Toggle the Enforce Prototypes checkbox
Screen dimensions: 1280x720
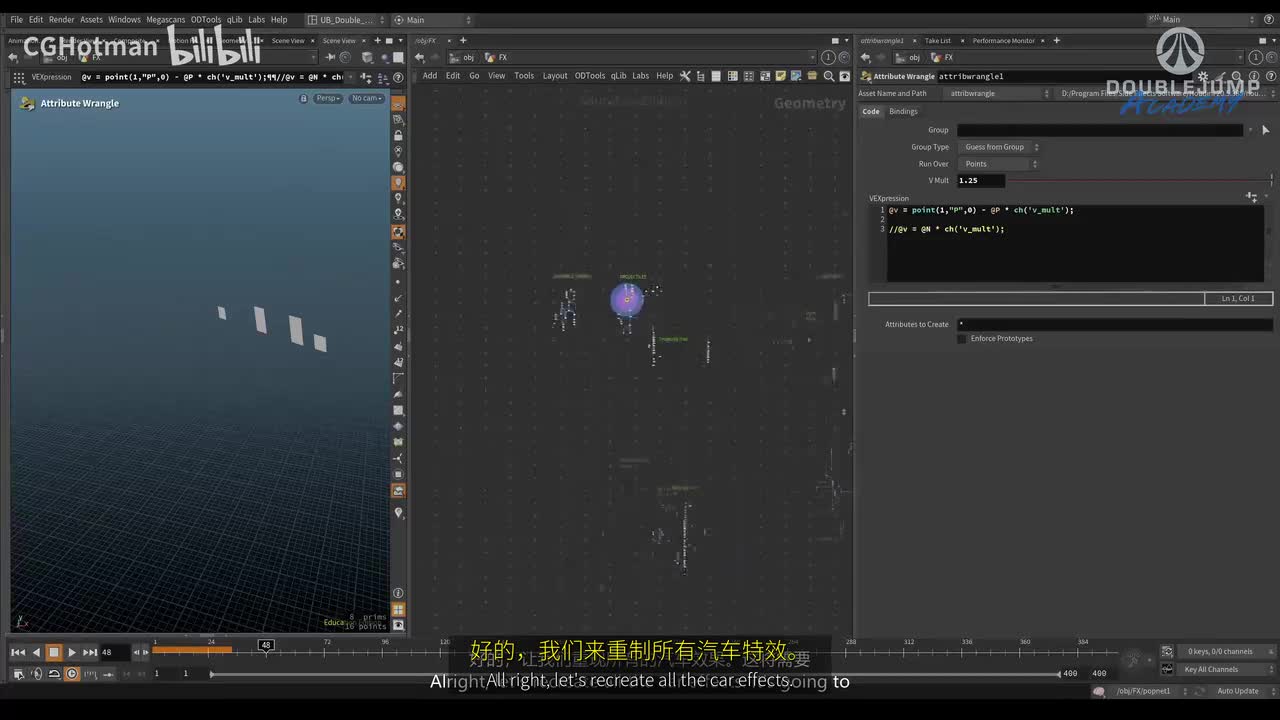coord(962,338)
